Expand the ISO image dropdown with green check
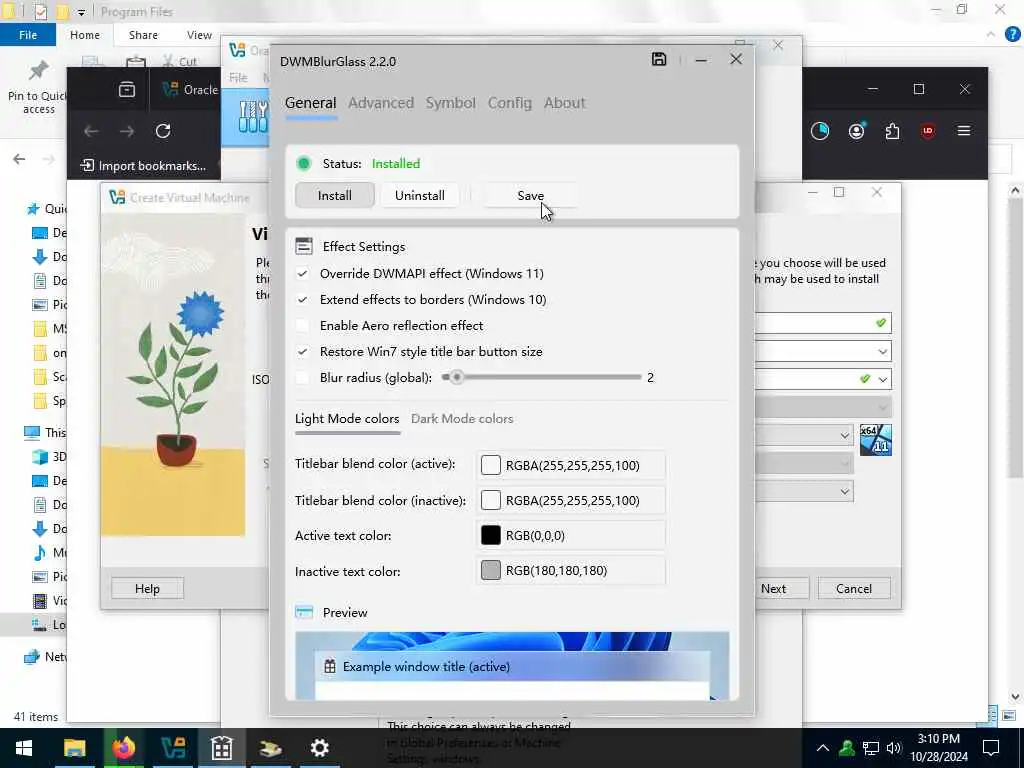This screenshot has height=768, width=1024. (x=883, y=379)
